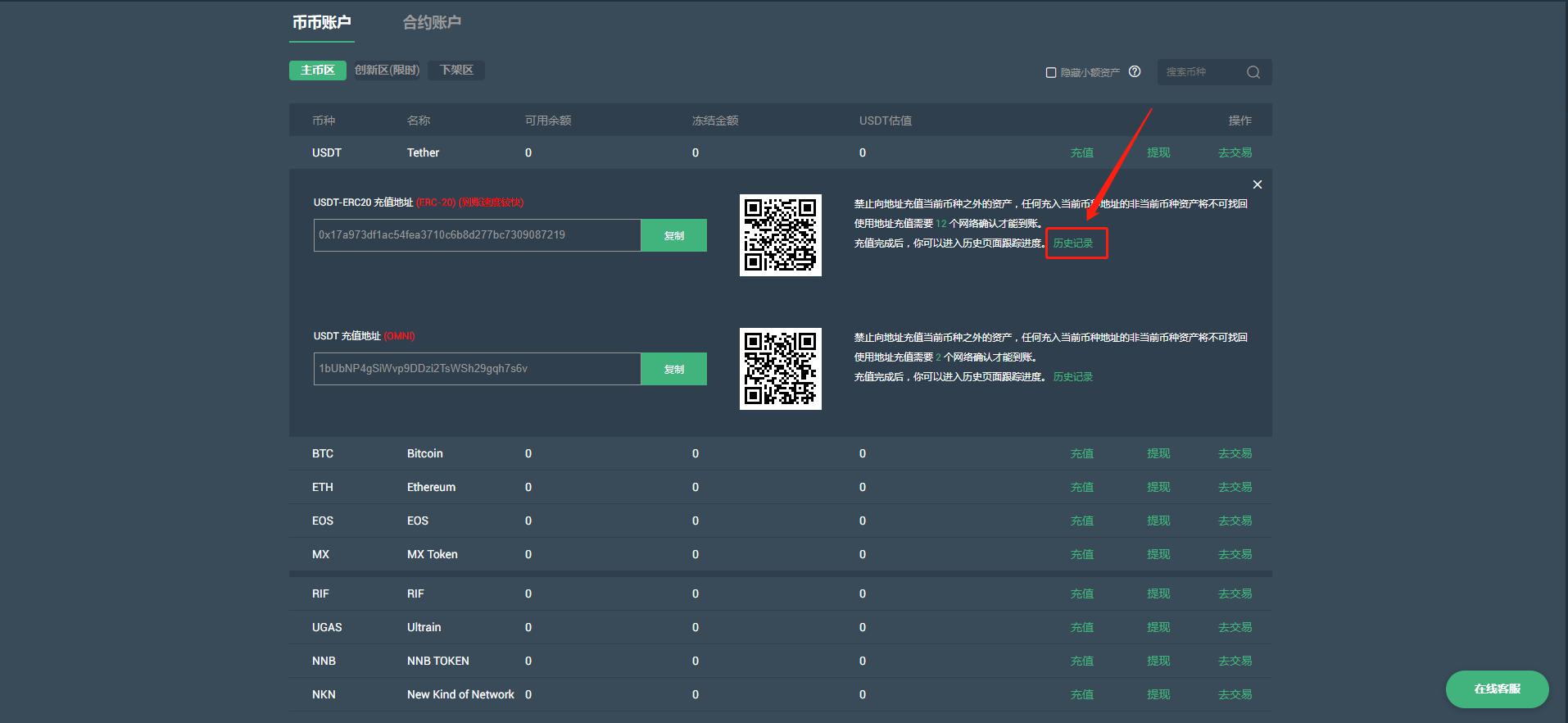
Task: Click 充值 for BTC
Action: (x=1082, y=453)
